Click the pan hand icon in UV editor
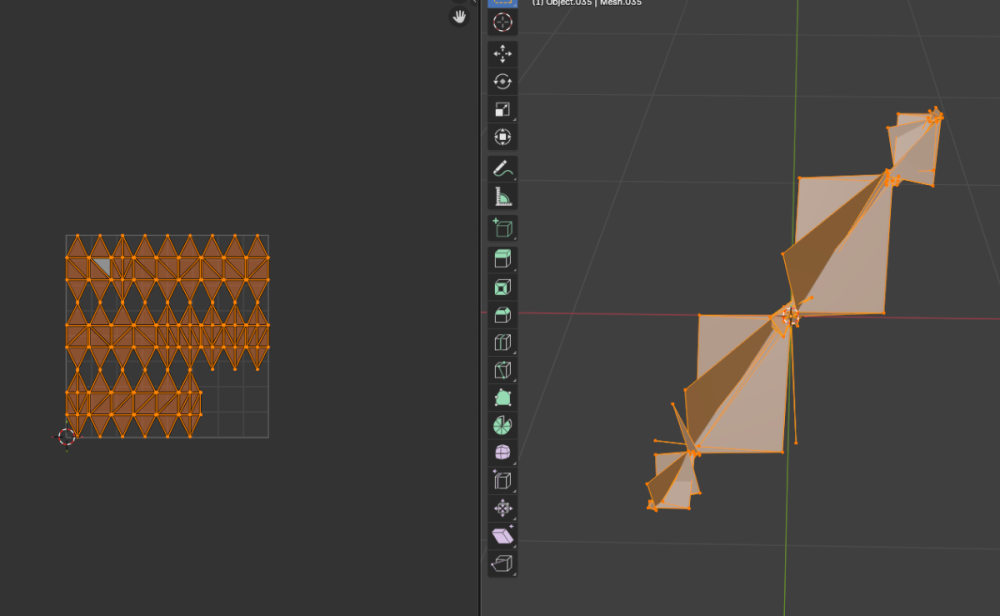The image size is (1000, 616). 459,17
